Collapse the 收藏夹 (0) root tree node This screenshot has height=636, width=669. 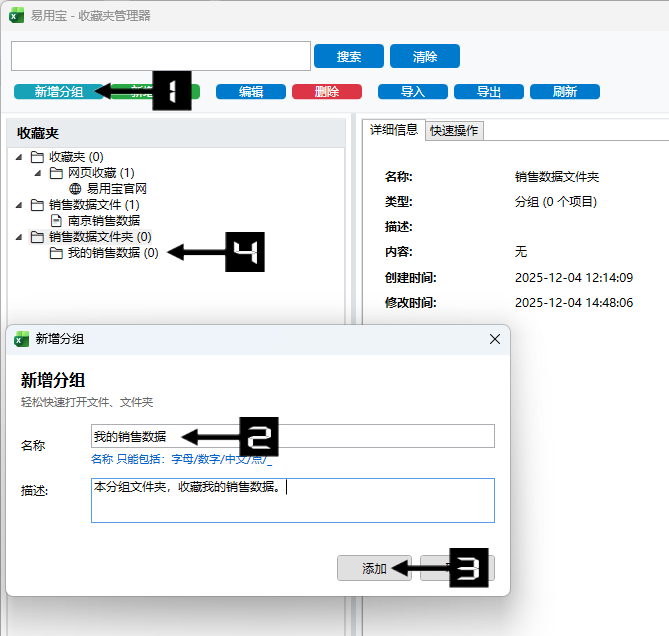(20, 157)
